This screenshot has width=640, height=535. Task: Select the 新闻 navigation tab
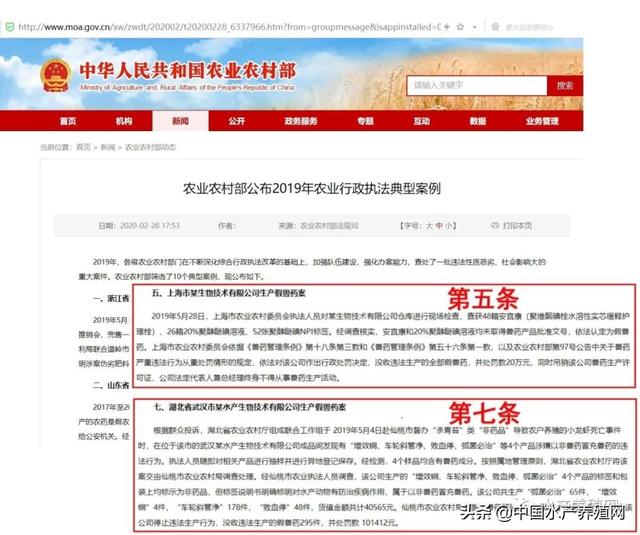[180, 121]
